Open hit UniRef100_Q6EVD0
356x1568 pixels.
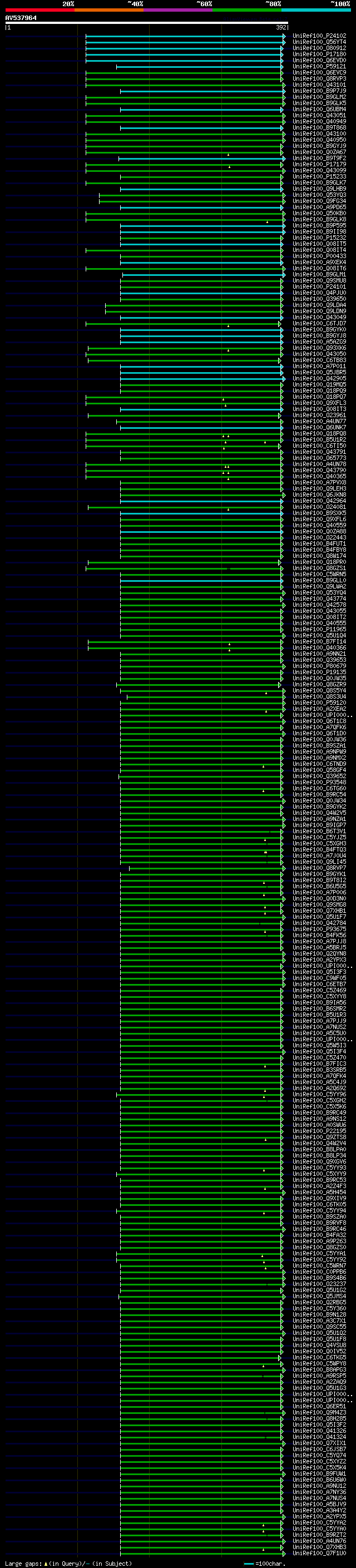click(x=319, y=60)
